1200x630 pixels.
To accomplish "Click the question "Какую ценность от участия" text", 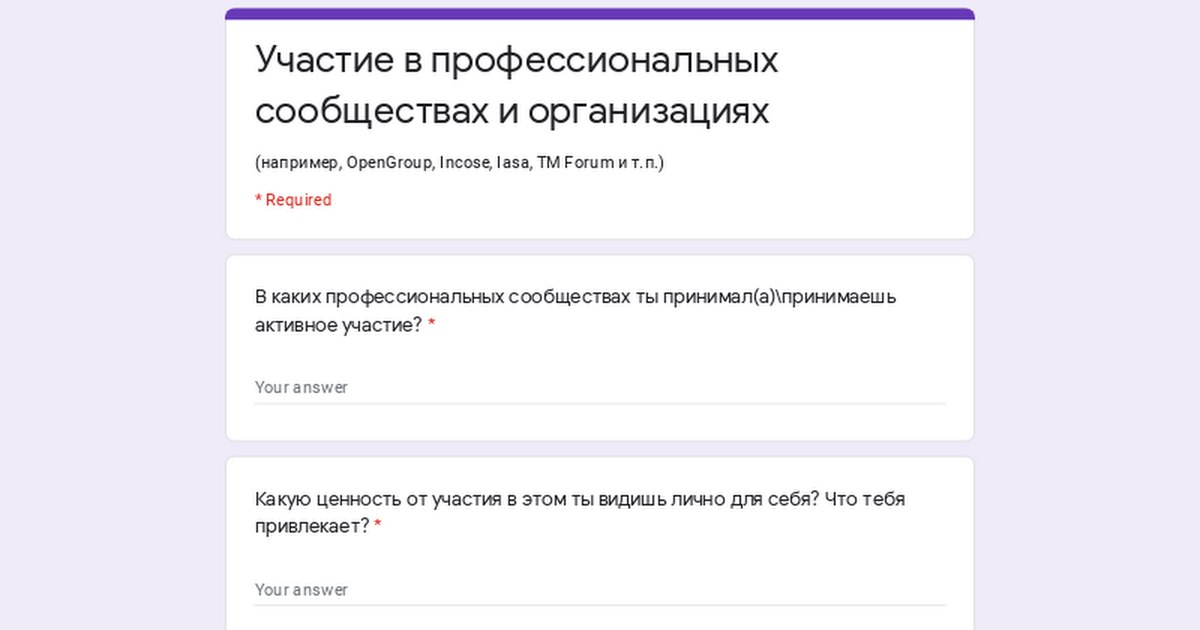I will coord(580,512).
